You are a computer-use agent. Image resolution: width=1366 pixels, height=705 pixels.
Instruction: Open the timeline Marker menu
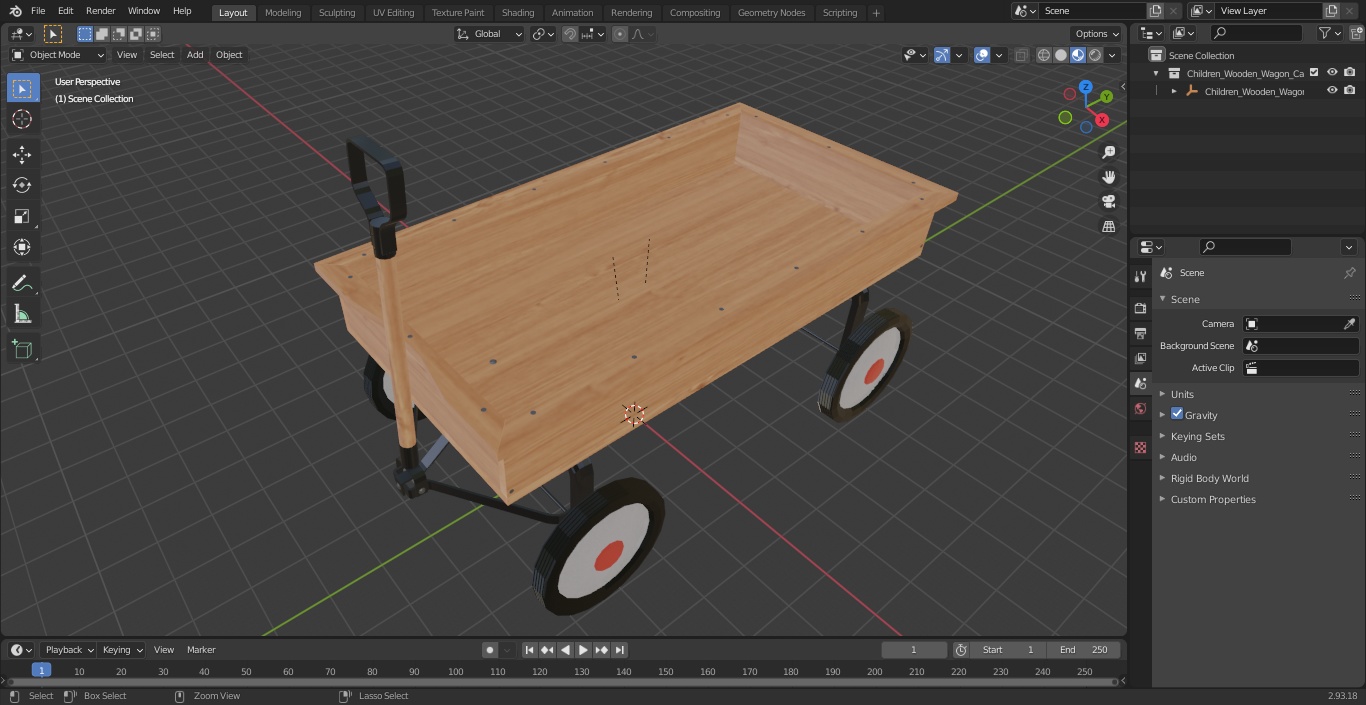pyautogui.click(x=201, y=650)
